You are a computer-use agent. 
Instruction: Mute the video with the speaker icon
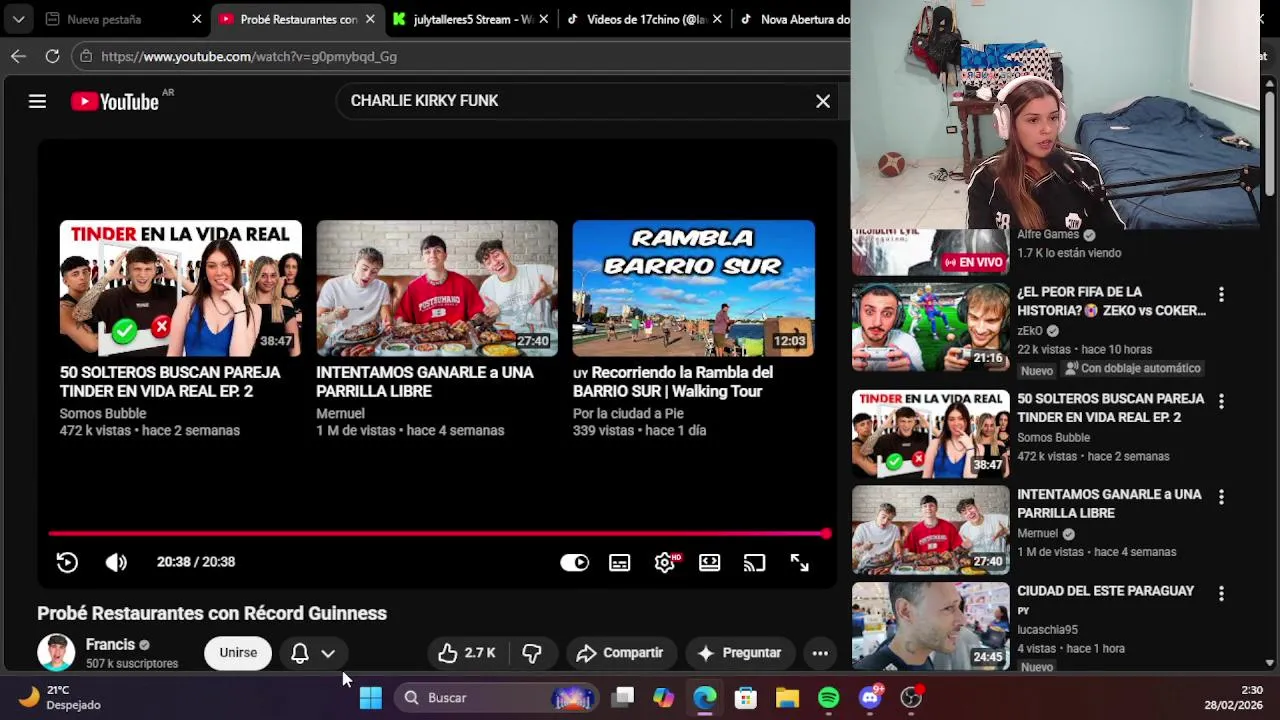116,562
